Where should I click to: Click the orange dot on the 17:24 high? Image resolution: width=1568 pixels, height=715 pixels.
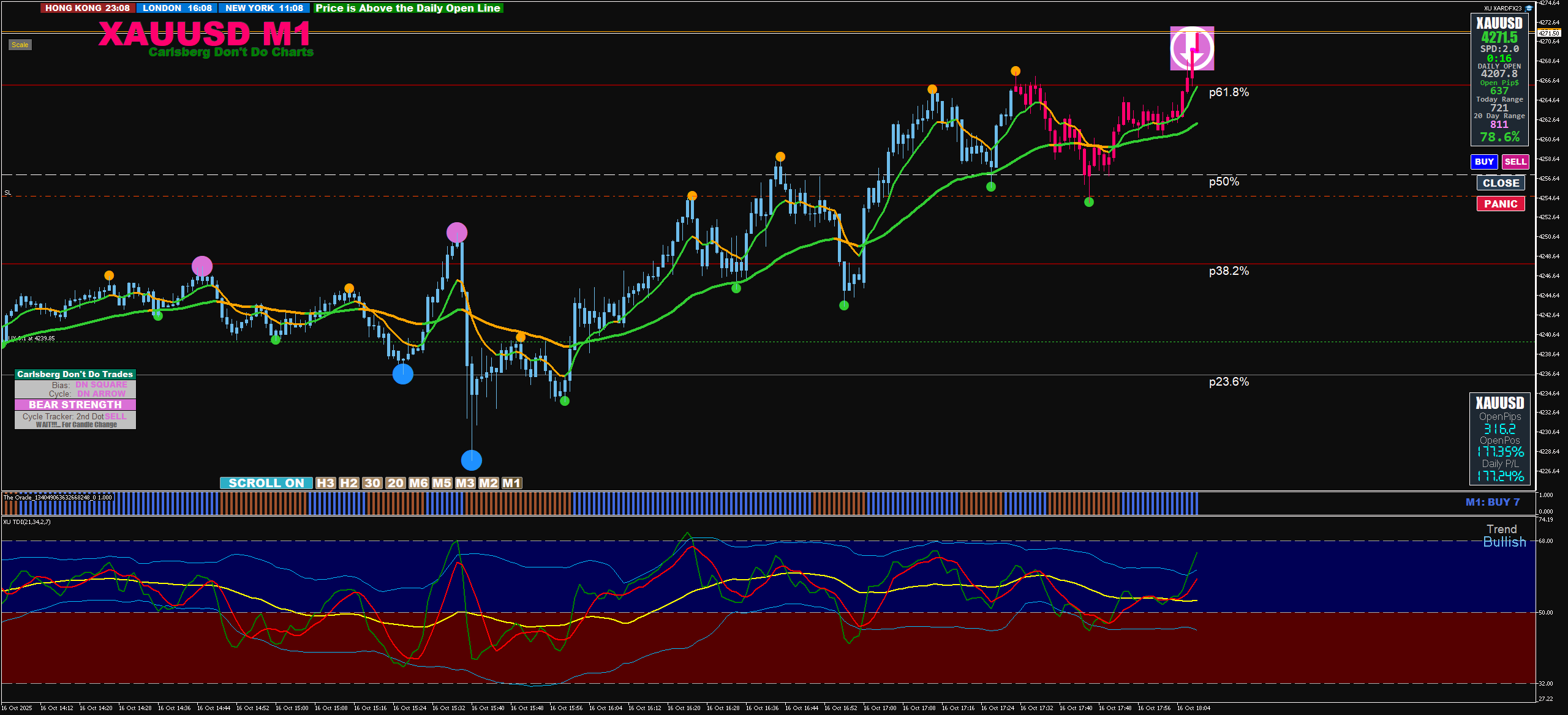pos(1016,71)
